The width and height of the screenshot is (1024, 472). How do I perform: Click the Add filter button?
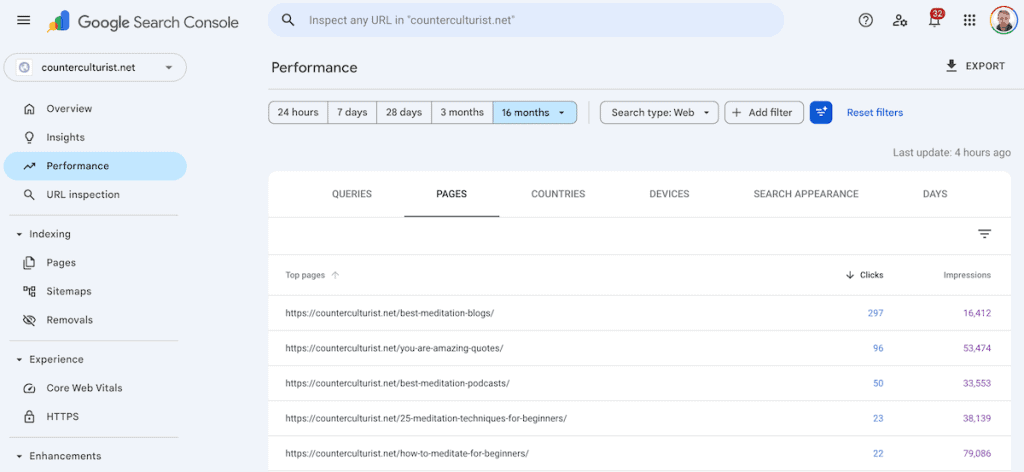[x=764, y=112]
